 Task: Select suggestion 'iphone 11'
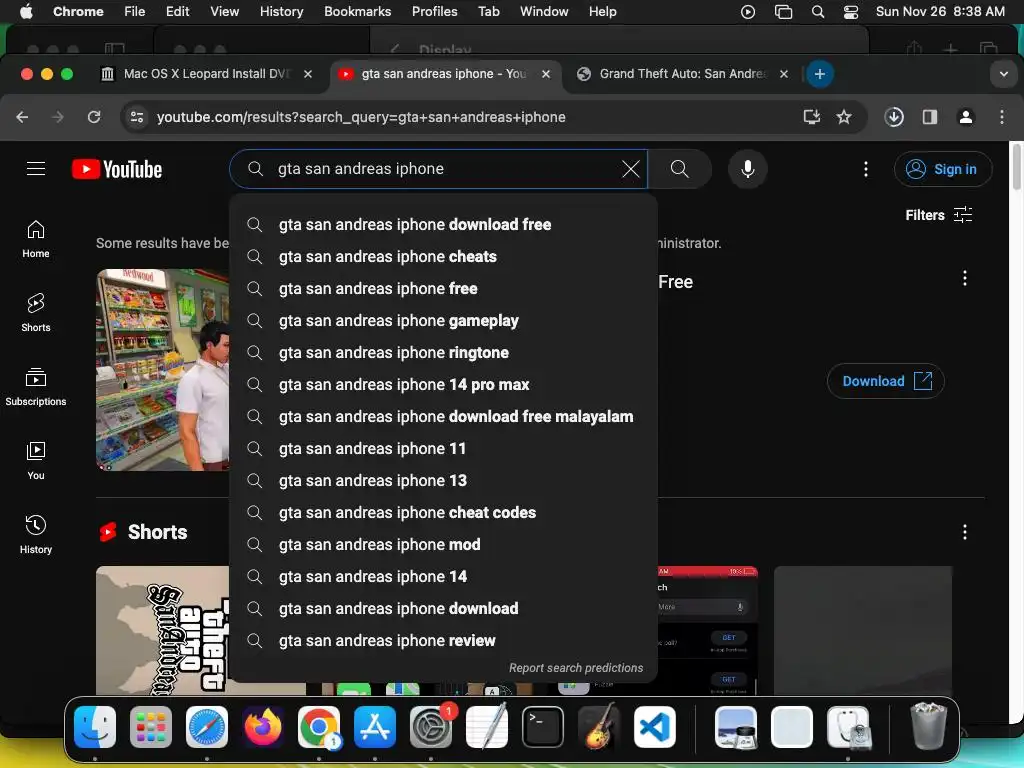click(x=443, y=449)
